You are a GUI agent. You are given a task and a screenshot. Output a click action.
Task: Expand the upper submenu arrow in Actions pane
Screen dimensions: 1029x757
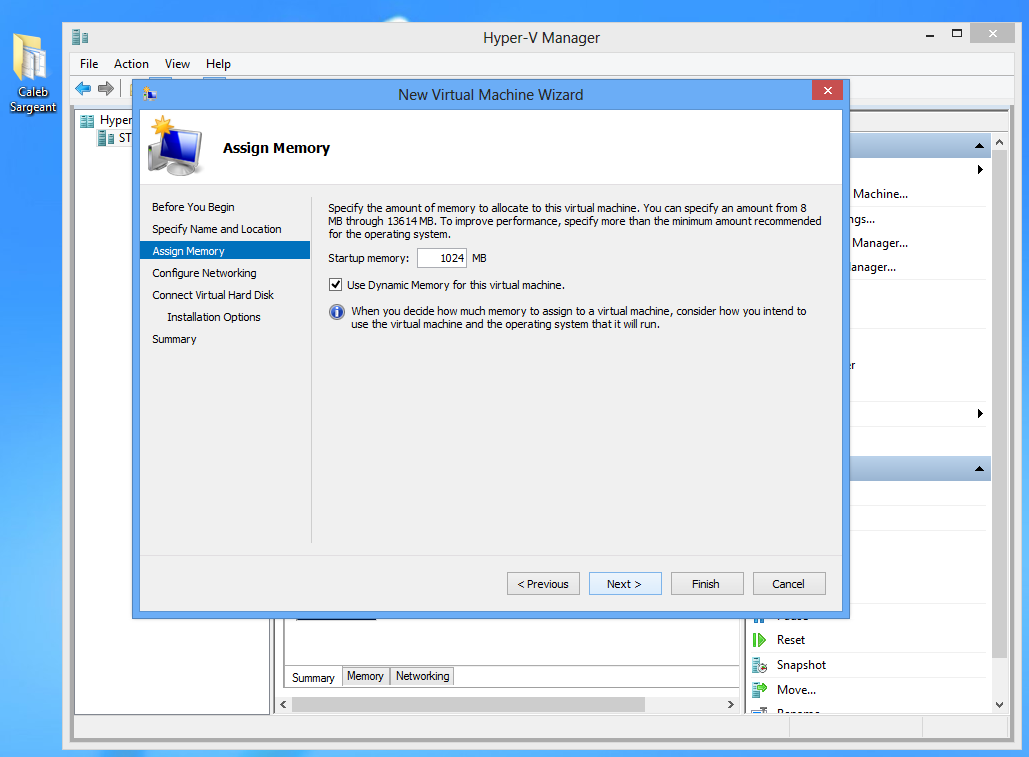tap(980, 169)
